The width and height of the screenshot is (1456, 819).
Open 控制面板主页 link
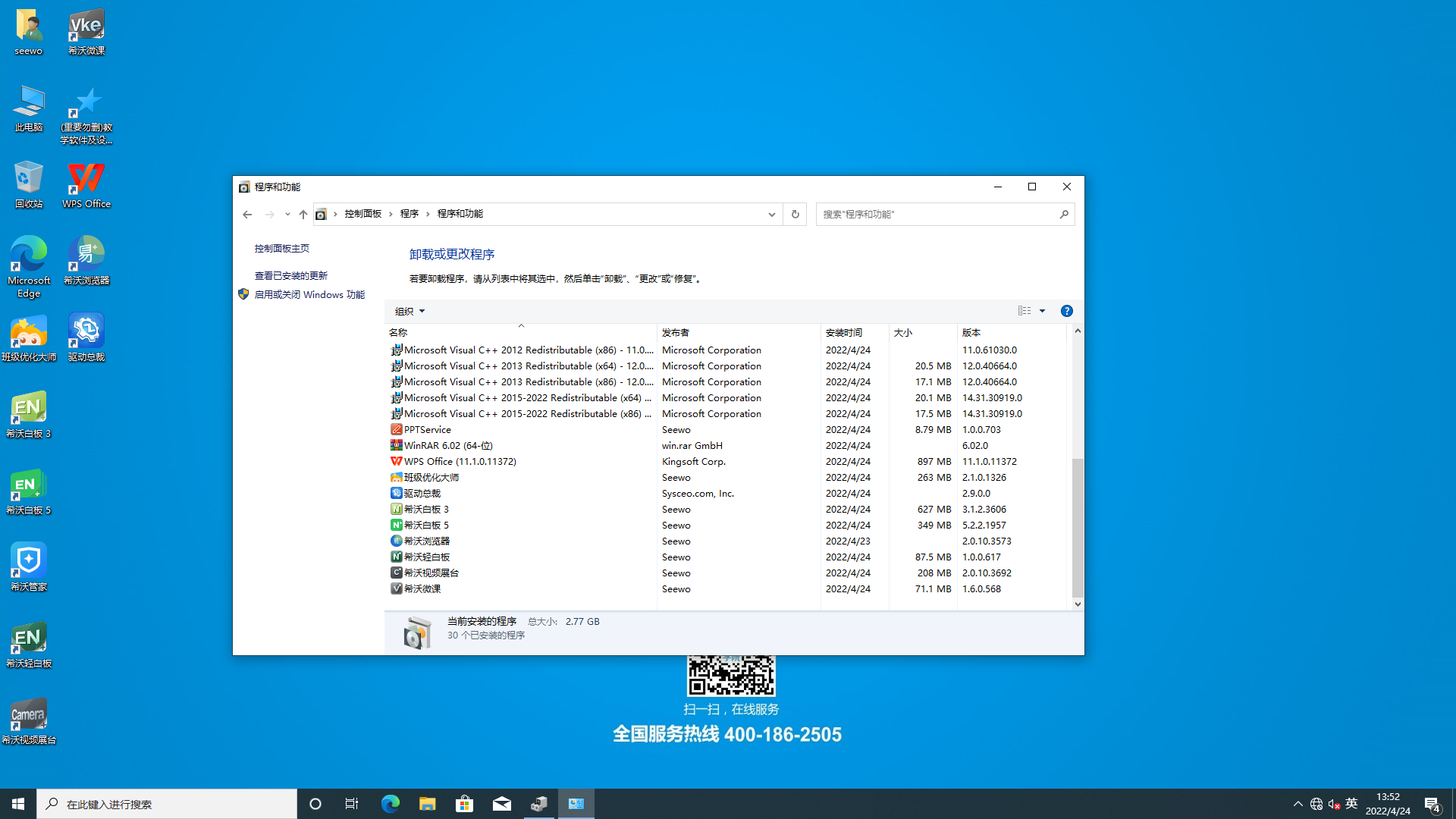[x=282, y=249]
